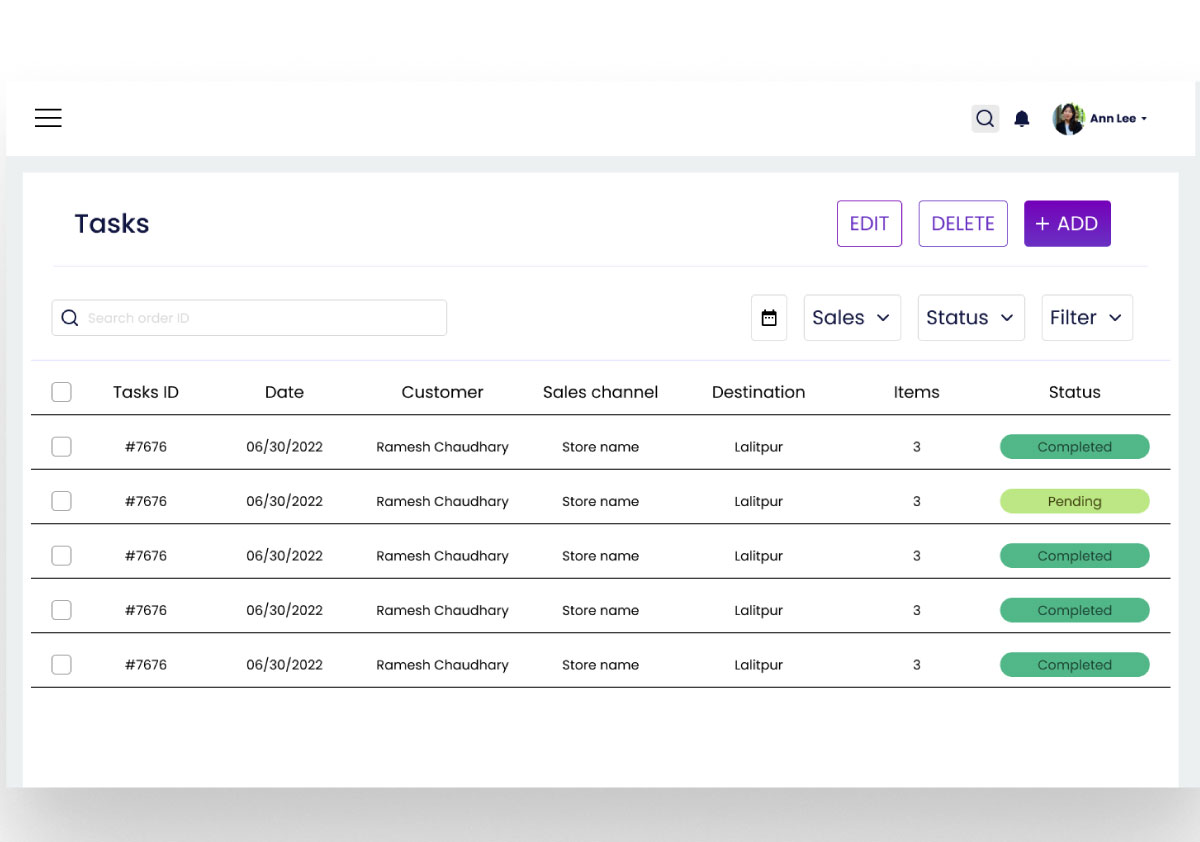Open the Ann Lee account menu arrow
The height and width of the screenshot is (842, 1200).
tap(1144, 119)
